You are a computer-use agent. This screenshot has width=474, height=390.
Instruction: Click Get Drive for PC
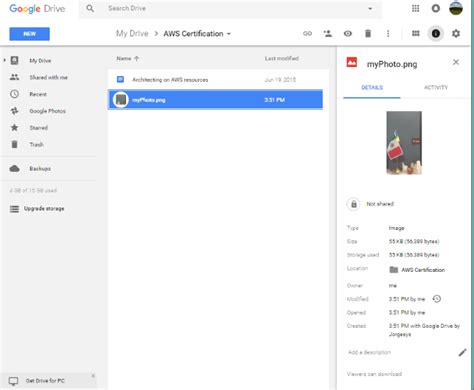(x=45, y=381)
